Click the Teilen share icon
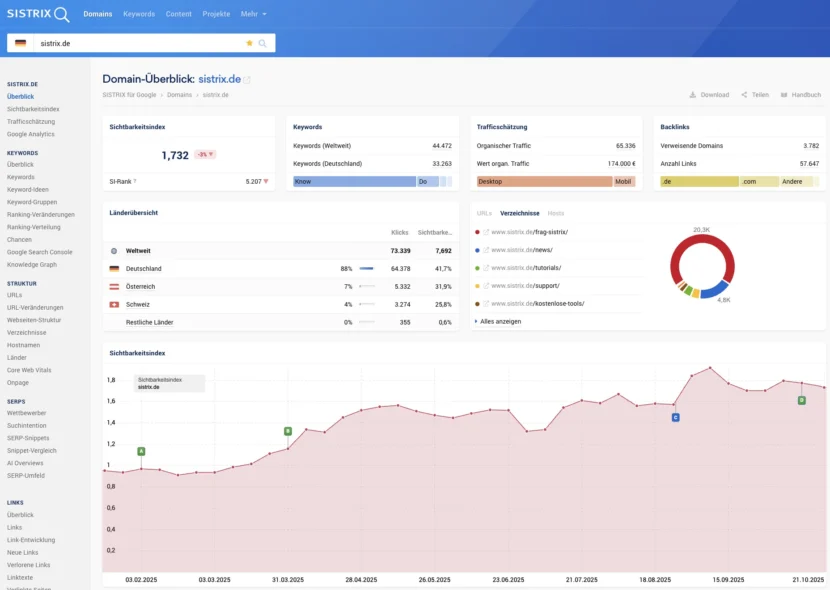This screenshot has height=590, width=830. [744, 95]
